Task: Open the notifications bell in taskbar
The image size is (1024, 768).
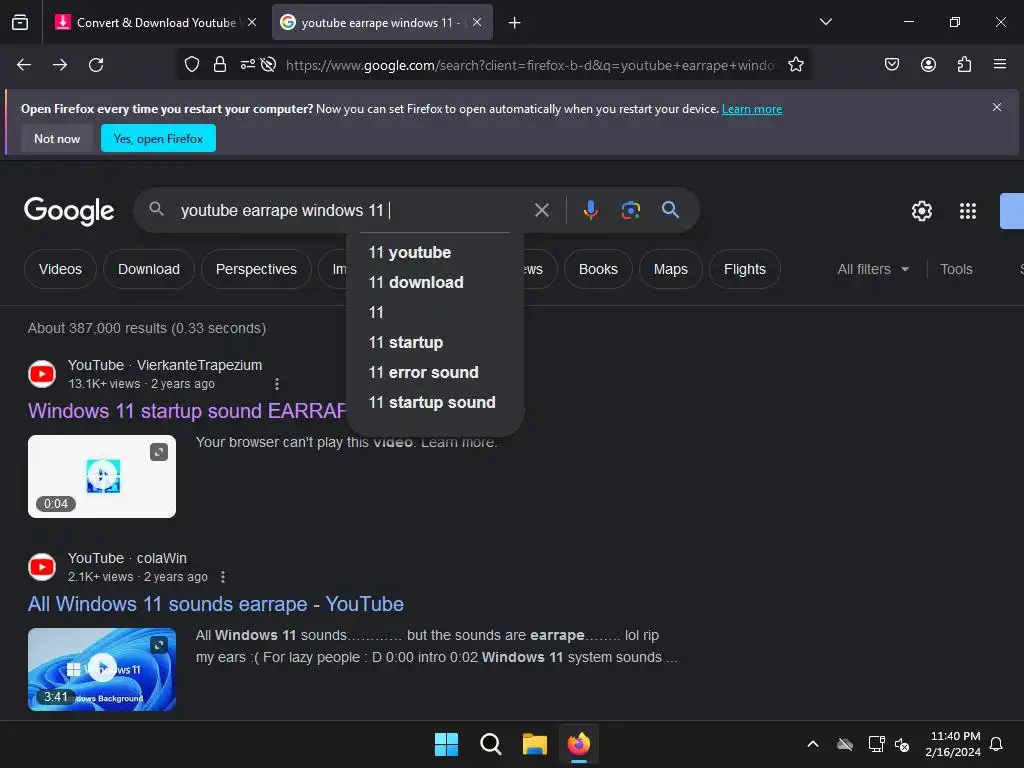Action: (996, 744)
